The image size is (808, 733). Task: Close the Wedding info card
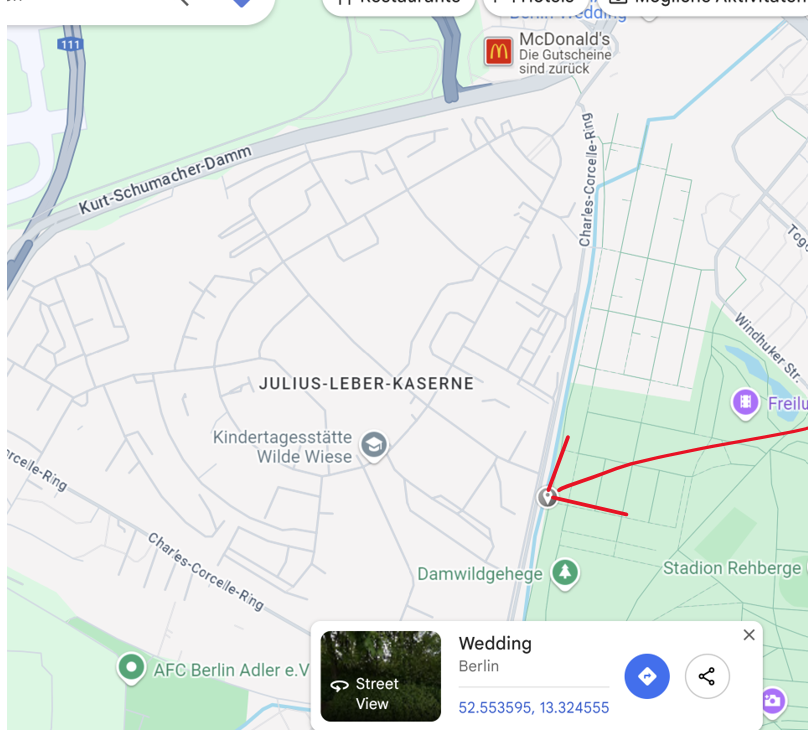point(749,635)
